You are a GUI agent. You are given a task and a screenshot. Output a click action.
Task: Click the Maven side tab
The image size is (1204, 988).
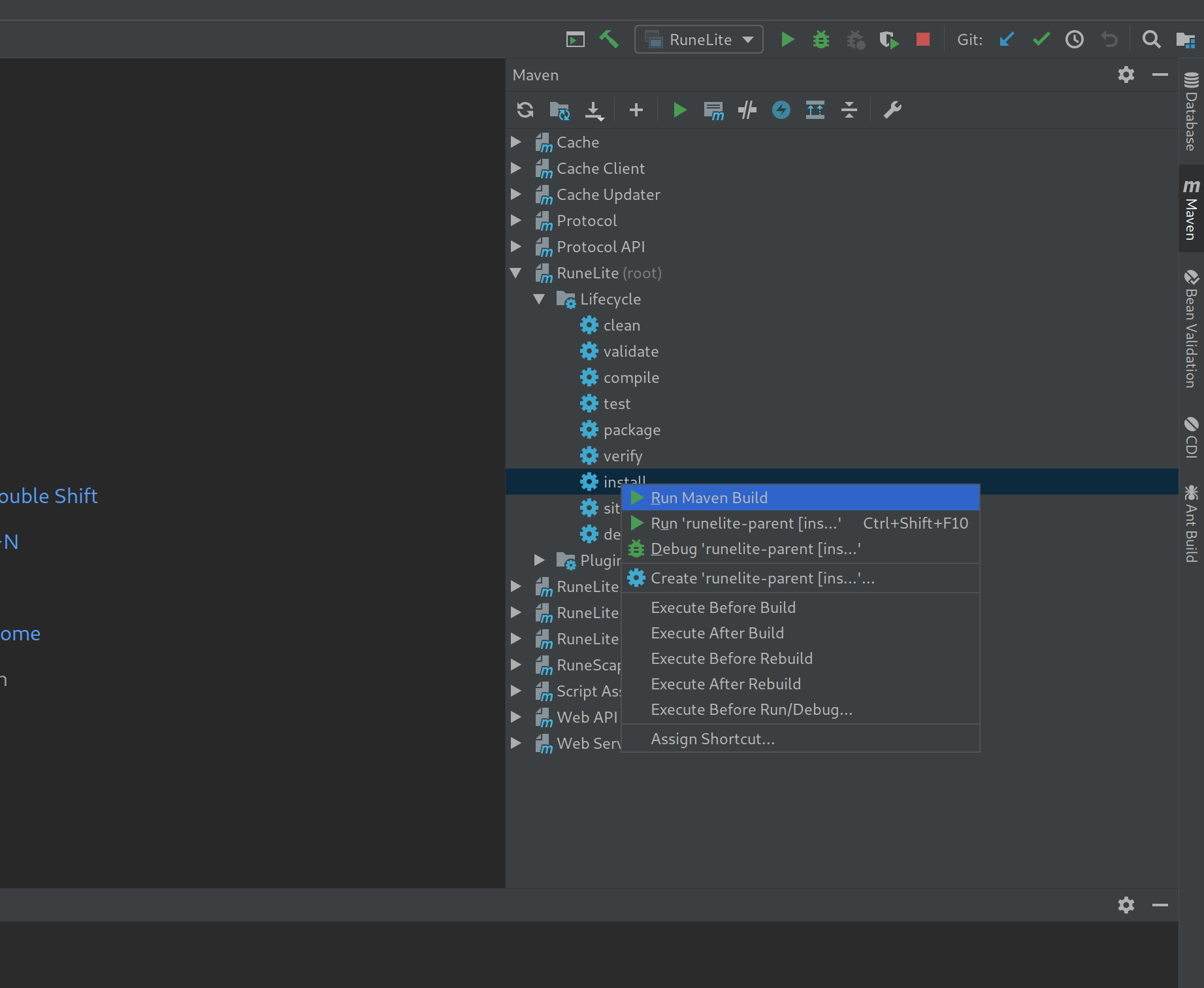[x=1192, y=209]
